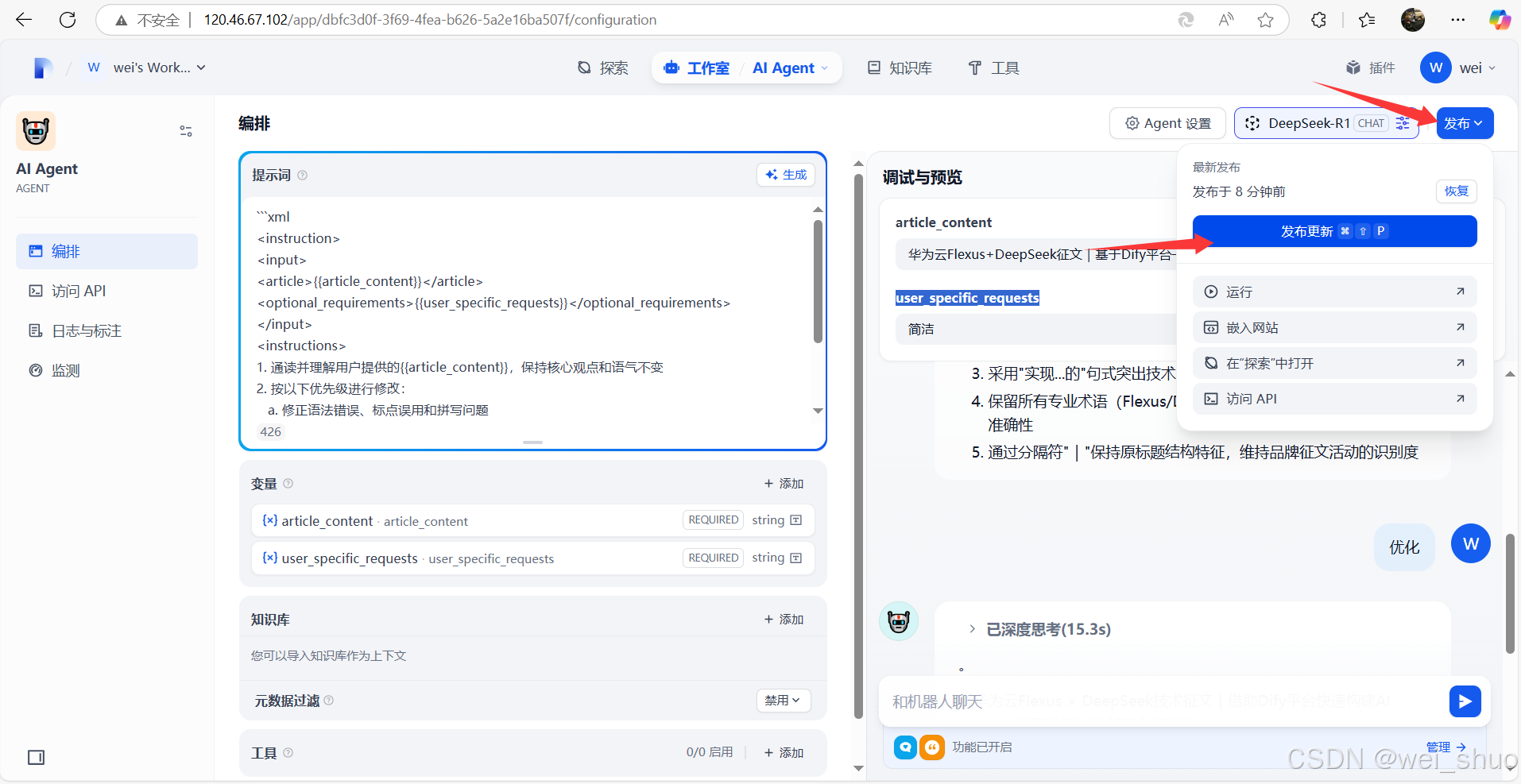
Task: Click the blue conversation opener feature icon
Action: point(905,747)
